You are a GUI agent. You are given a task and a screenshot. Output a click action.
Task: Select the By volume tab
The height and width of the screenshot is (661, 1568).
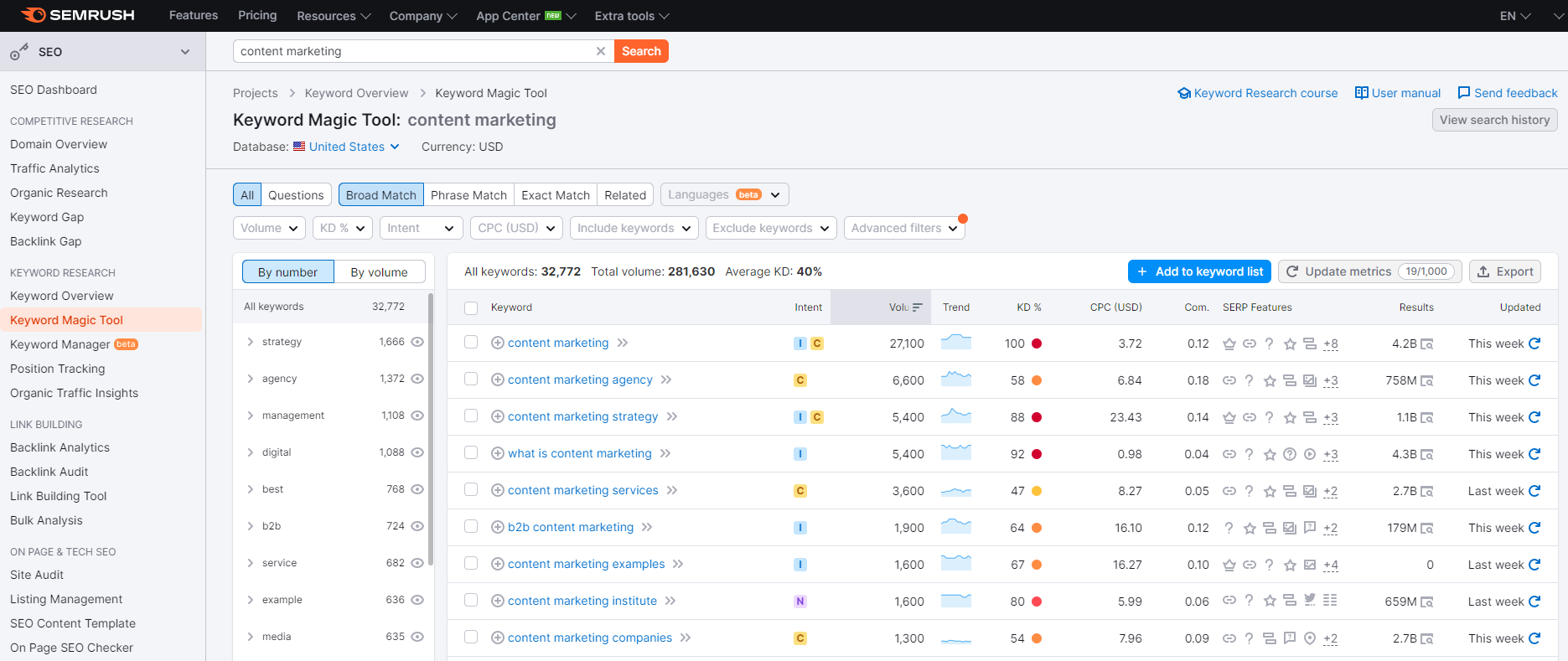pos(379,272)
